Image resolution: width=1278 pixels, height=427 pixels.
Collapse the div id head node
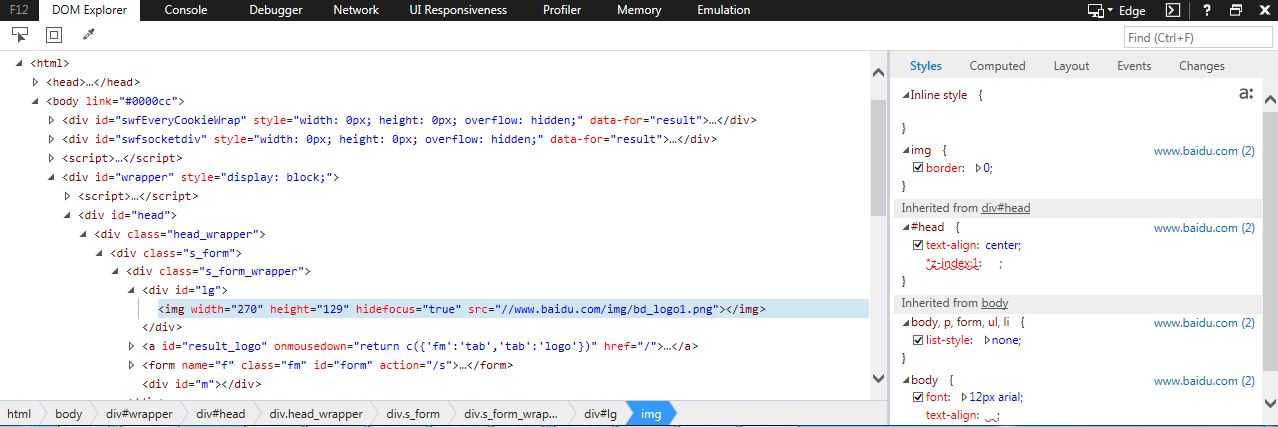pos(68,215)
